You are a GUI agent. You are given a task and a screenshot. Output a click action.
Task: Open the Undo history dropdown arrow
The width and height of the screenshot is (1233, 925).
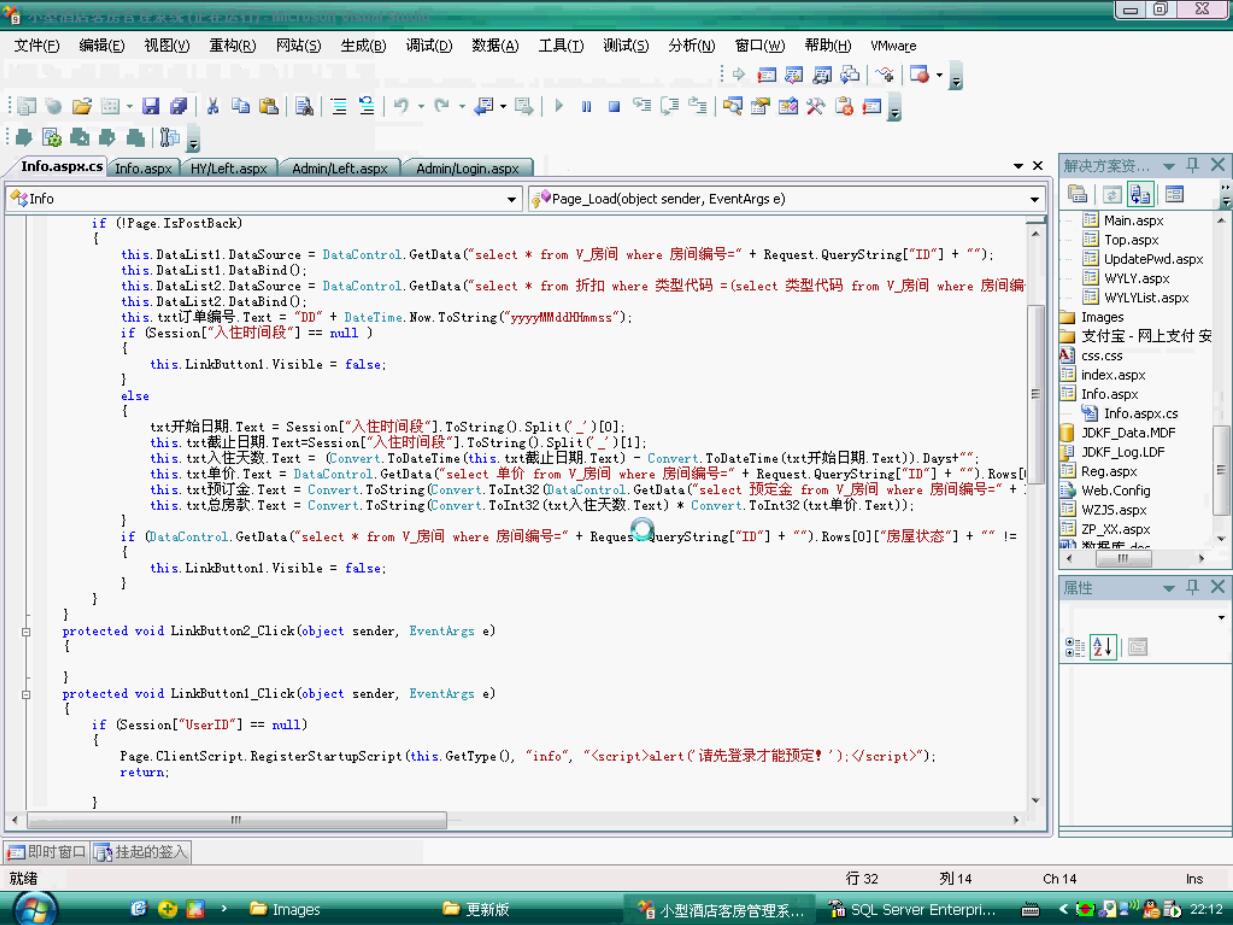421,106
